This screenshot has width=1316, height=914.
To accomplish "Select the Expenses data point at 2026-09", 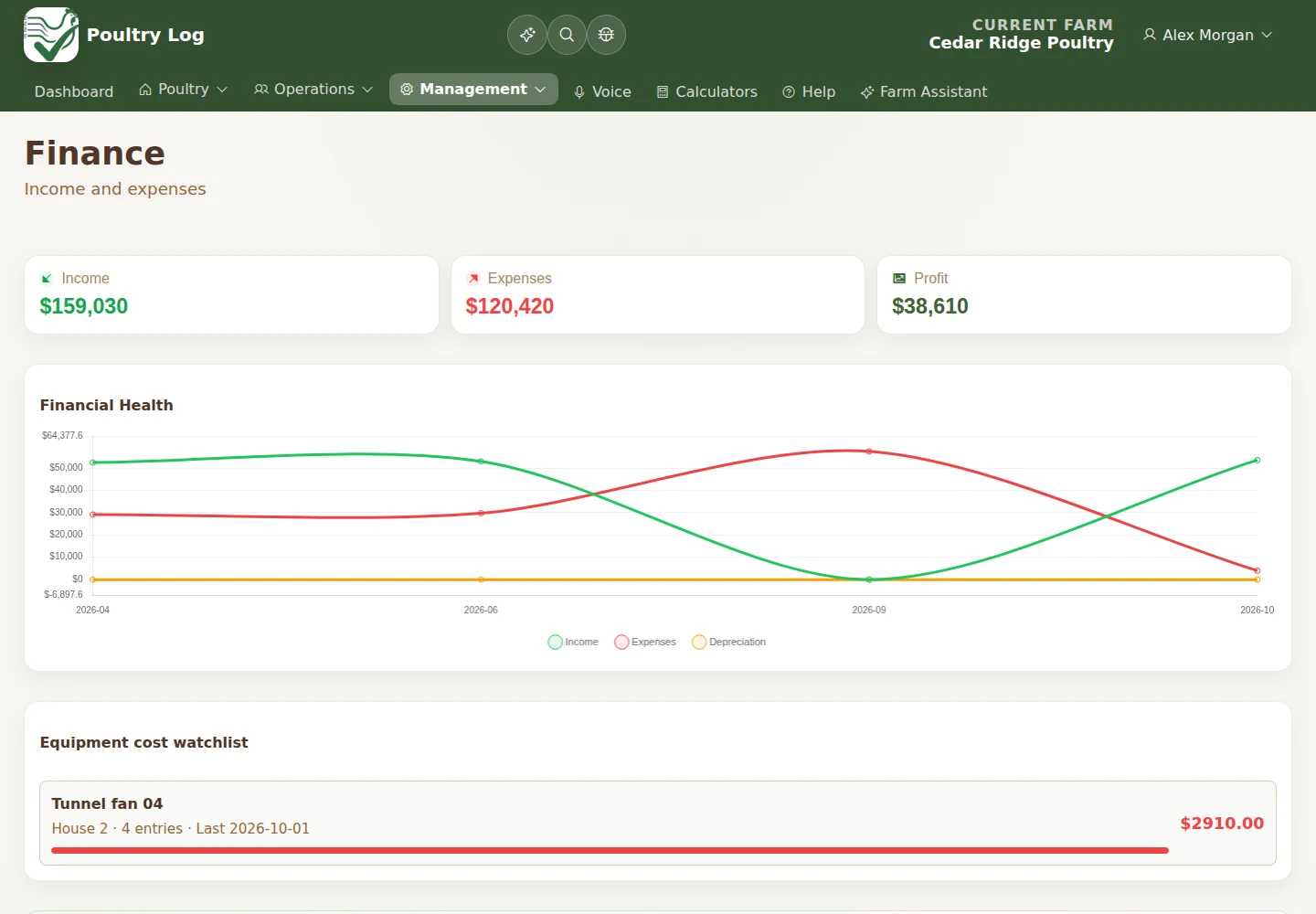I will (869, 452).
